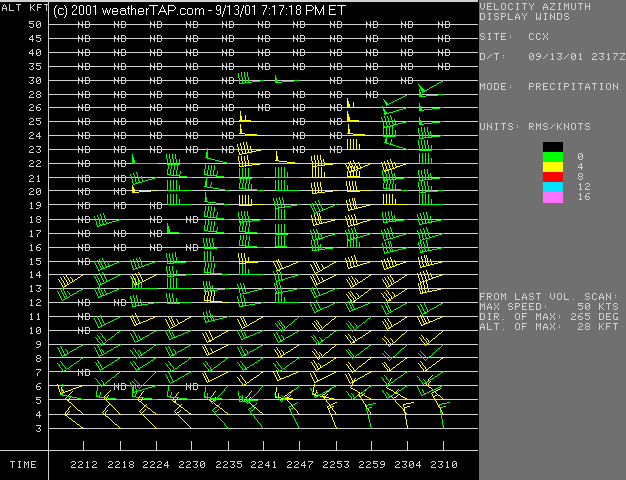Click the red RMS legend swatch

click(x=555, y=177)
